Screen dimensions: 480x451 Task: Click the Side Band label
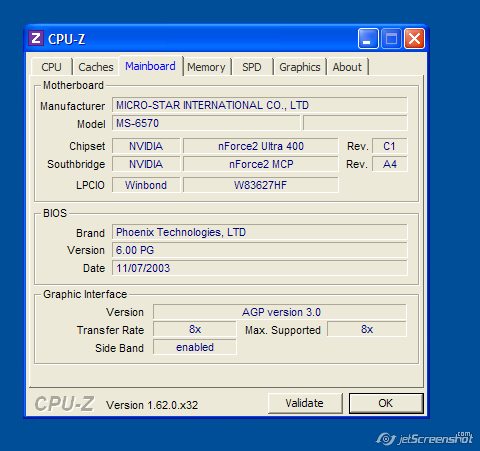pos(119,348)
